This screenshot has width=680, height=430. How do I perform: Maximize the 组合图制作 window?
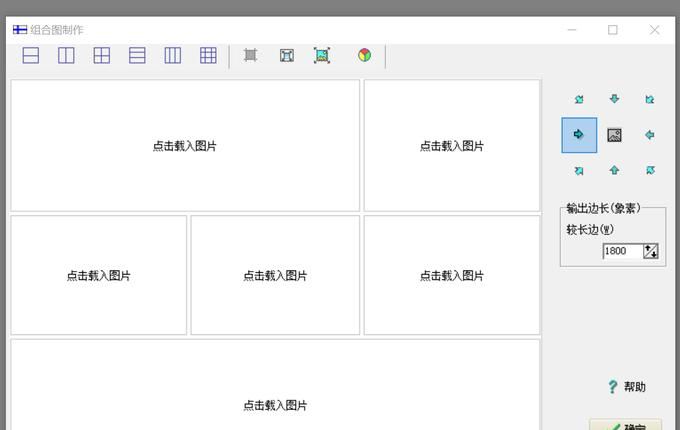(613, 30)
